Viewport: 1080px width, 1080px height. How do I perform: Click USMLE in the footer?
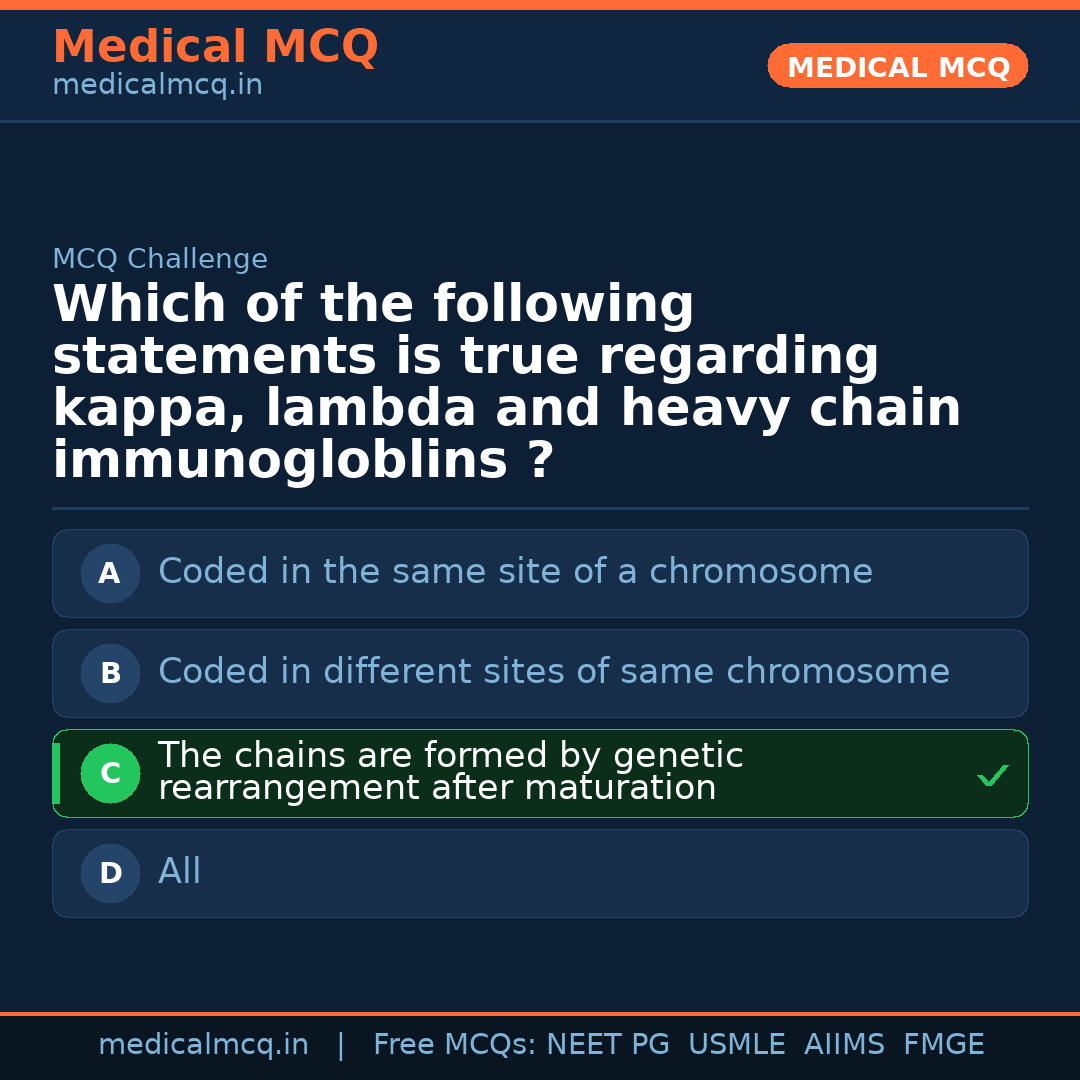click(736, 1045)
